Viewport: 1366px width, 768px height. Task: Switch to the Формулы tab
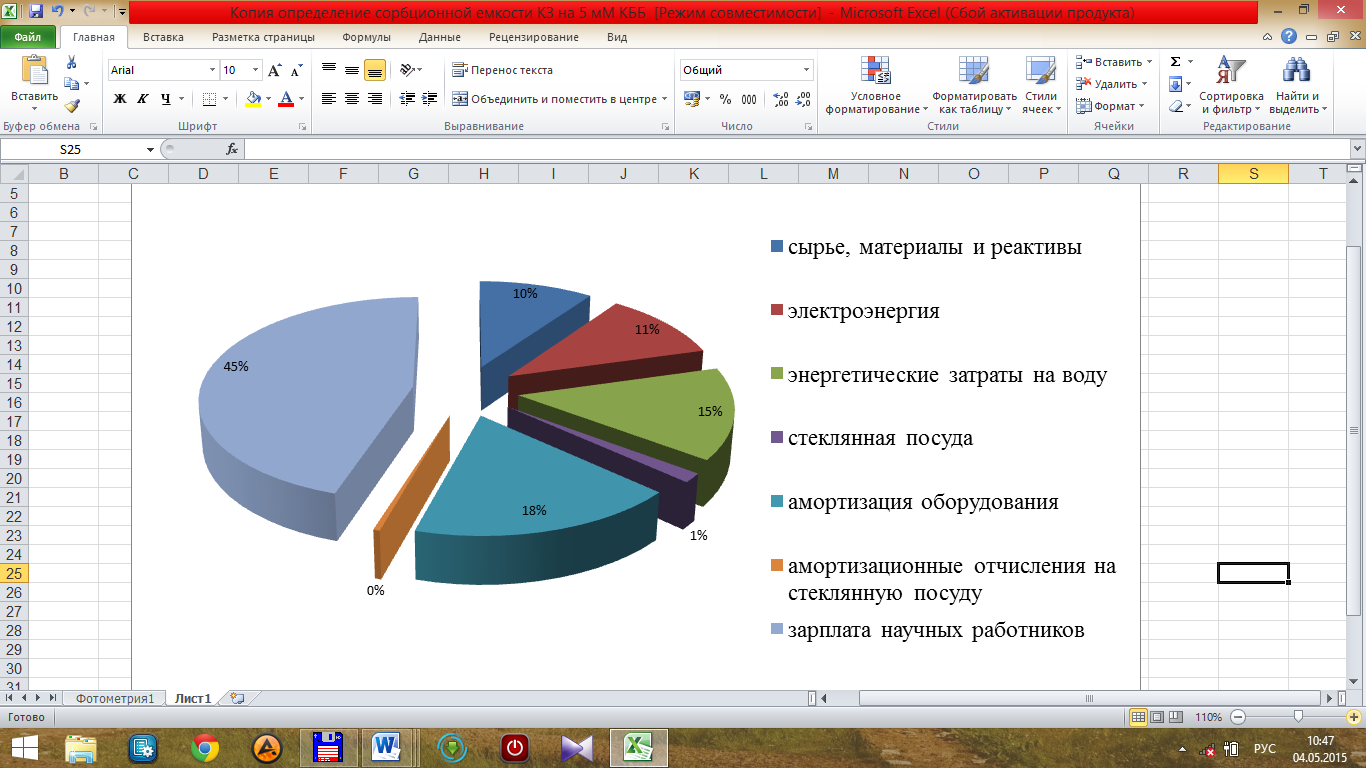click(x=366, y=37)
